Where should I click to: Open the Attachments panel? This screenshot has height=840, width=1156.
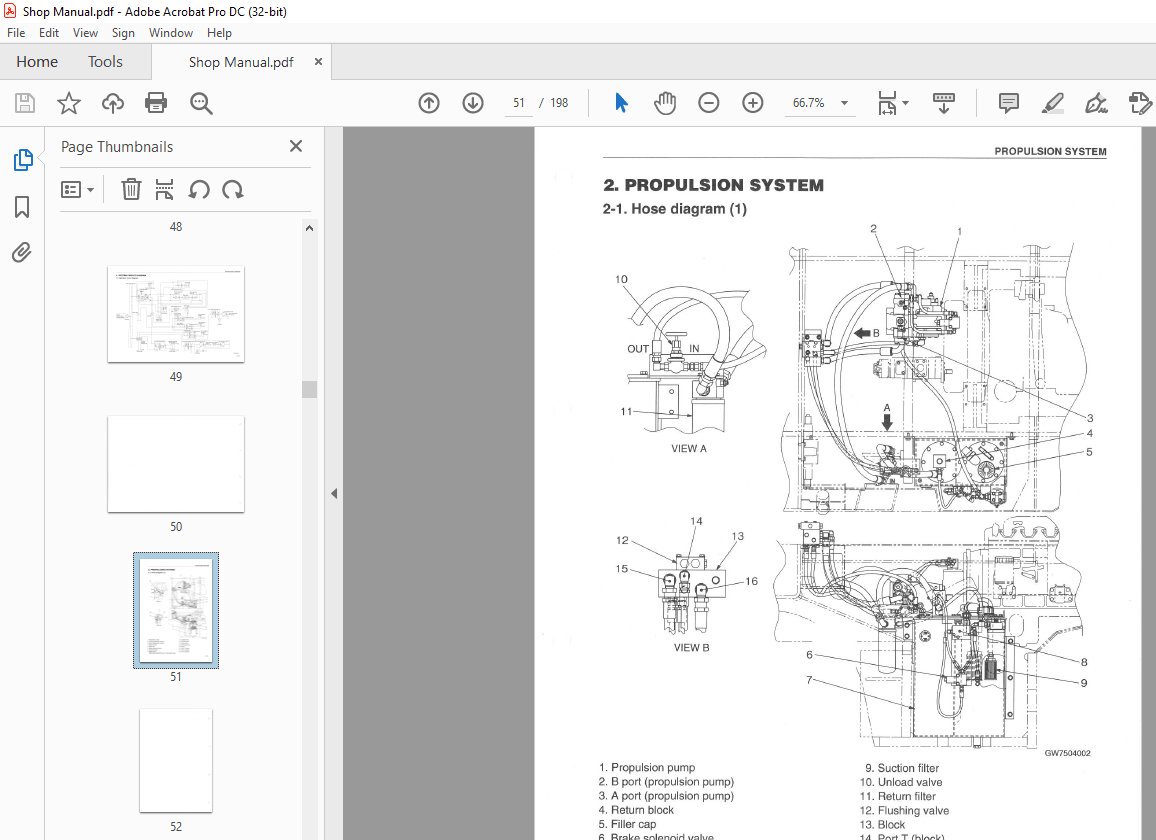21,252
